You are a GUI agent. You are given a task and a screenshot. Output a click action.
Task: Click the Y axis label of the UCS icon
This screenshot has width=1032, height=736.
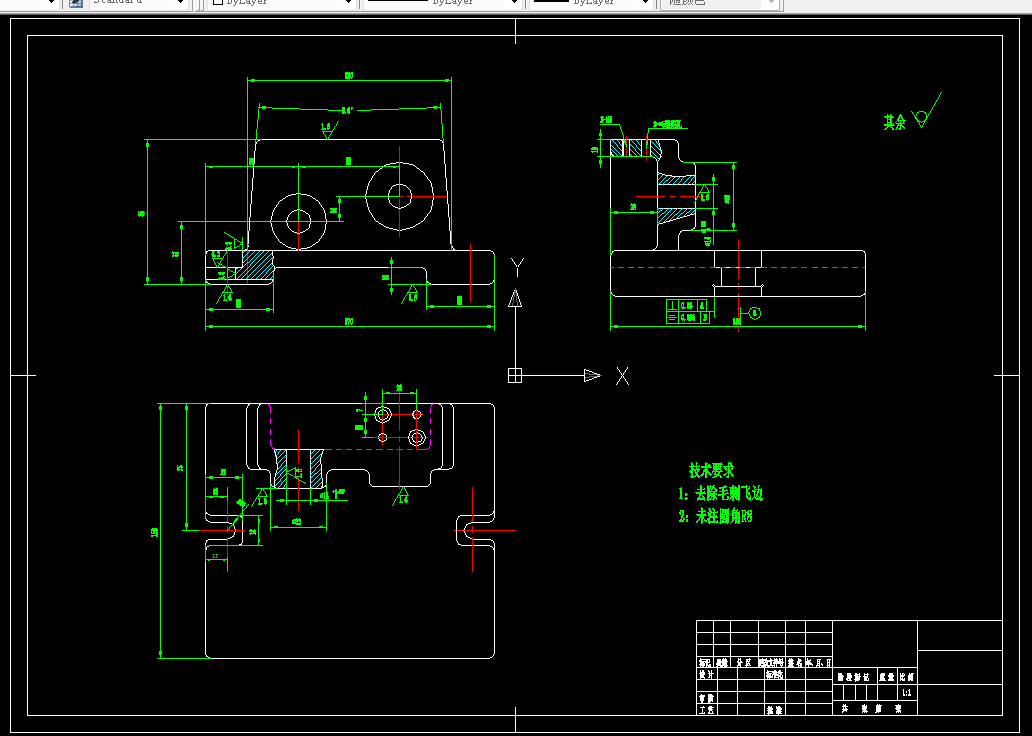point(517,267)
